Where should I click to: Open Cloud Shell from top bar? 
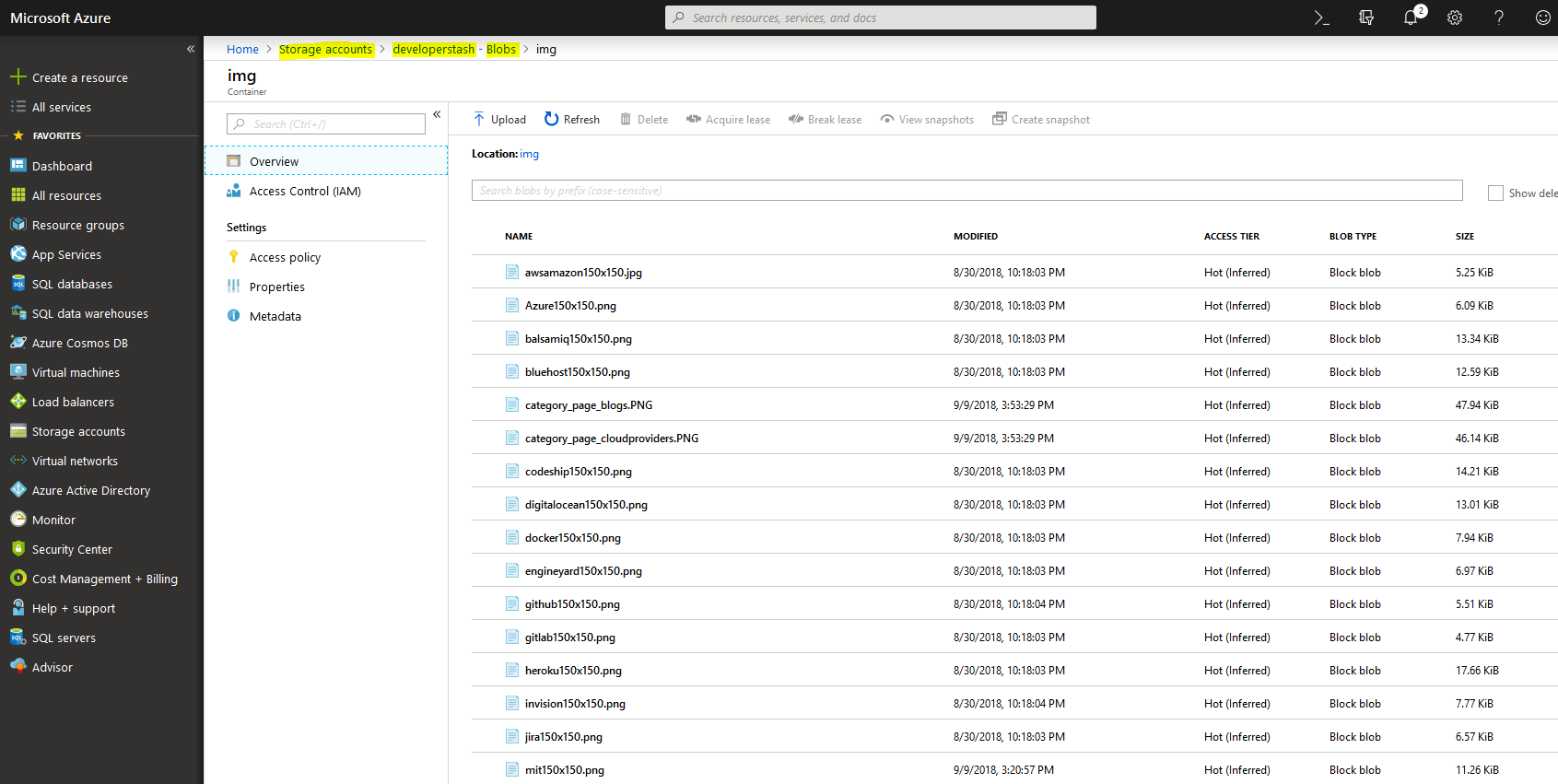coord(1321,18)
